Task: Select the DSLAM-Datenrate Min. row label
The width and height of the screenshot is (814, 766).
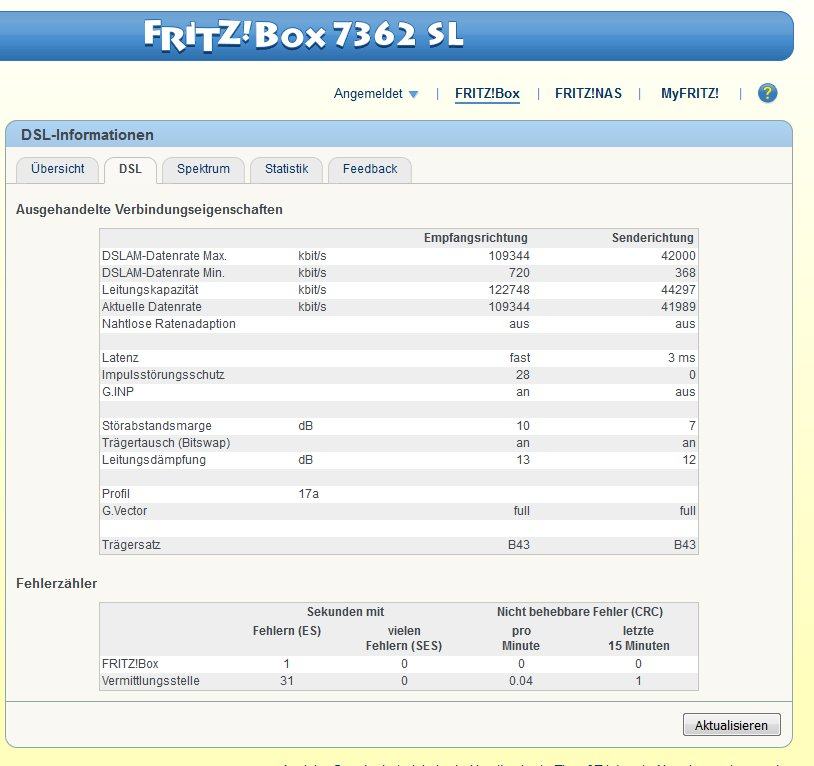Action: [163, 273]
